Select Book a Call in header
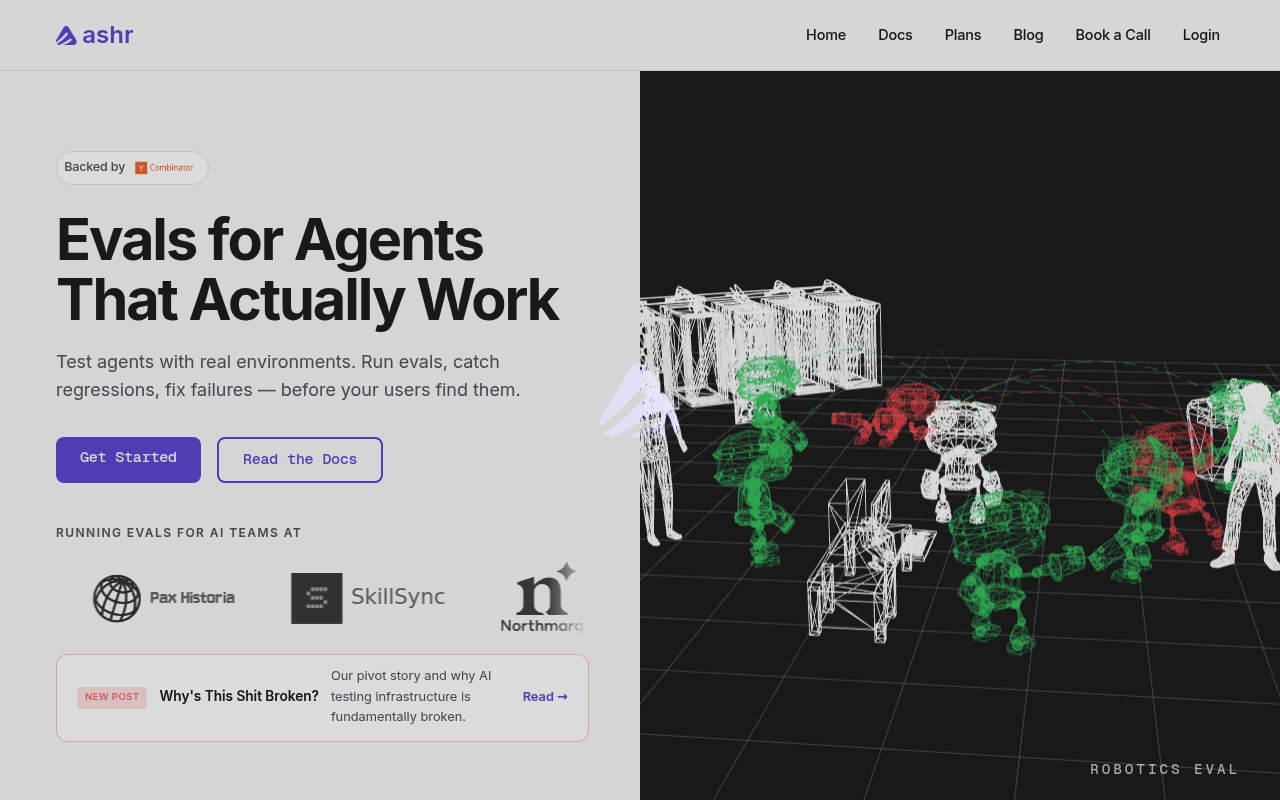Image resolution: width=1280 pixels, height=800 pixels. [x=1113, y=35]
